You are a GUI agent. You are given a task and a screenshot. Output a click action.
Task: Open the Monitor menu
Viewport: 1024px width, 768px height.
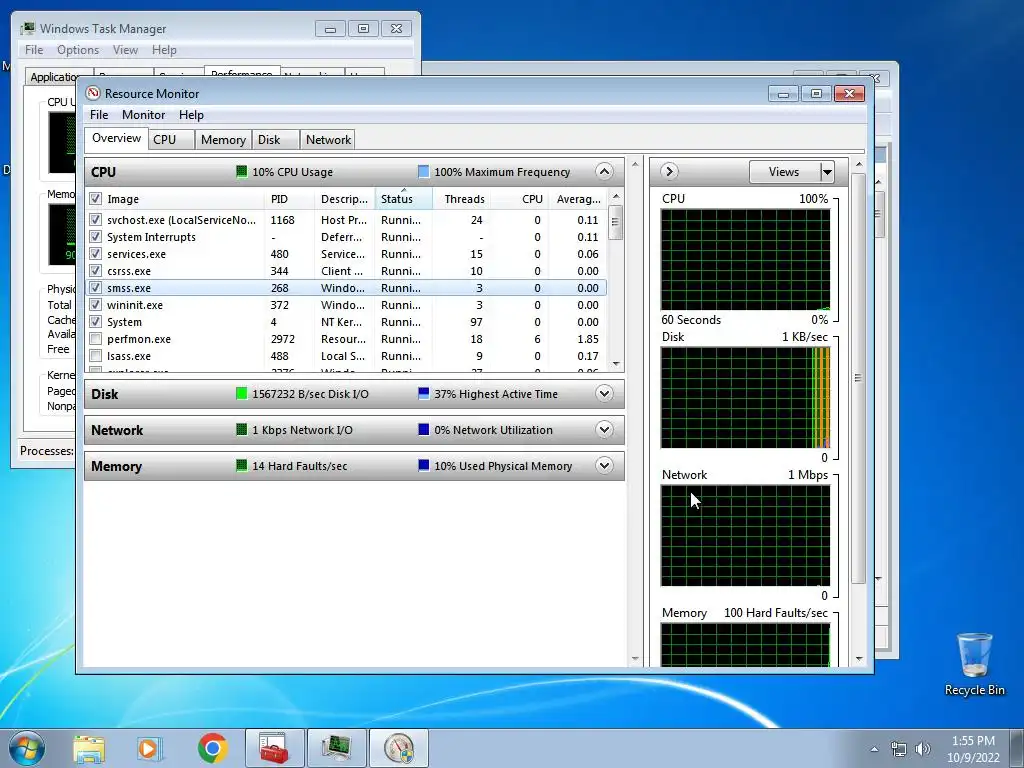pos(144,115)
